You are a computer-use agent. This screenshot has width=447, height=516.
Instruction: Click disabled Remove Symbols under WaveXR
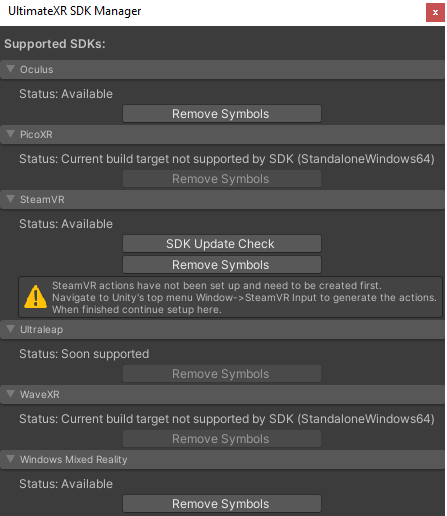pos(222,439)
